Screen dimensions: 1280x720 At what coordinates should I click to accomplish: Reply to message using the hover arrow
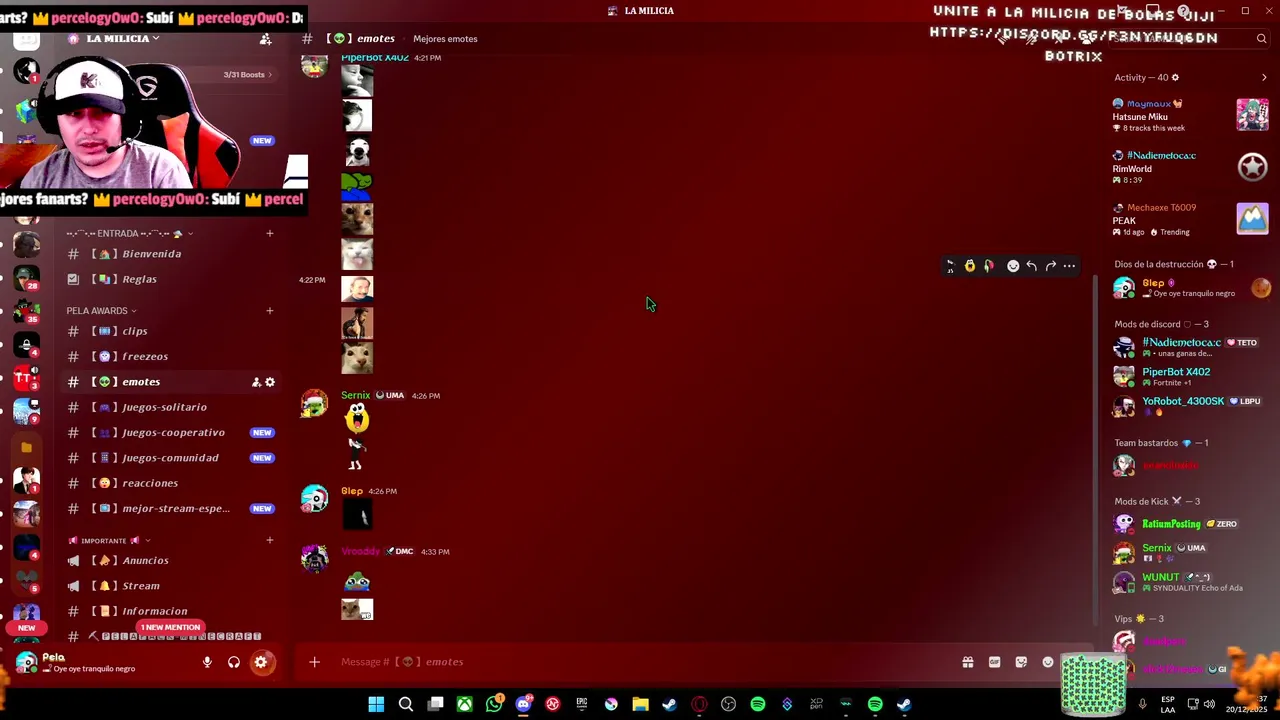coord(1032,266)
